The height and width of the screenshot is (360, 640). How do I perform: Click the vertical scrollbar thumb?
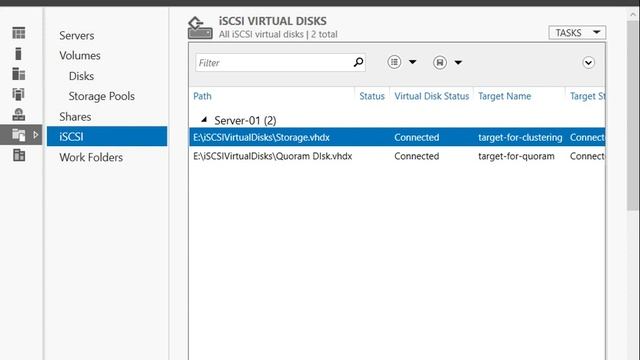[x=633, y=116]
